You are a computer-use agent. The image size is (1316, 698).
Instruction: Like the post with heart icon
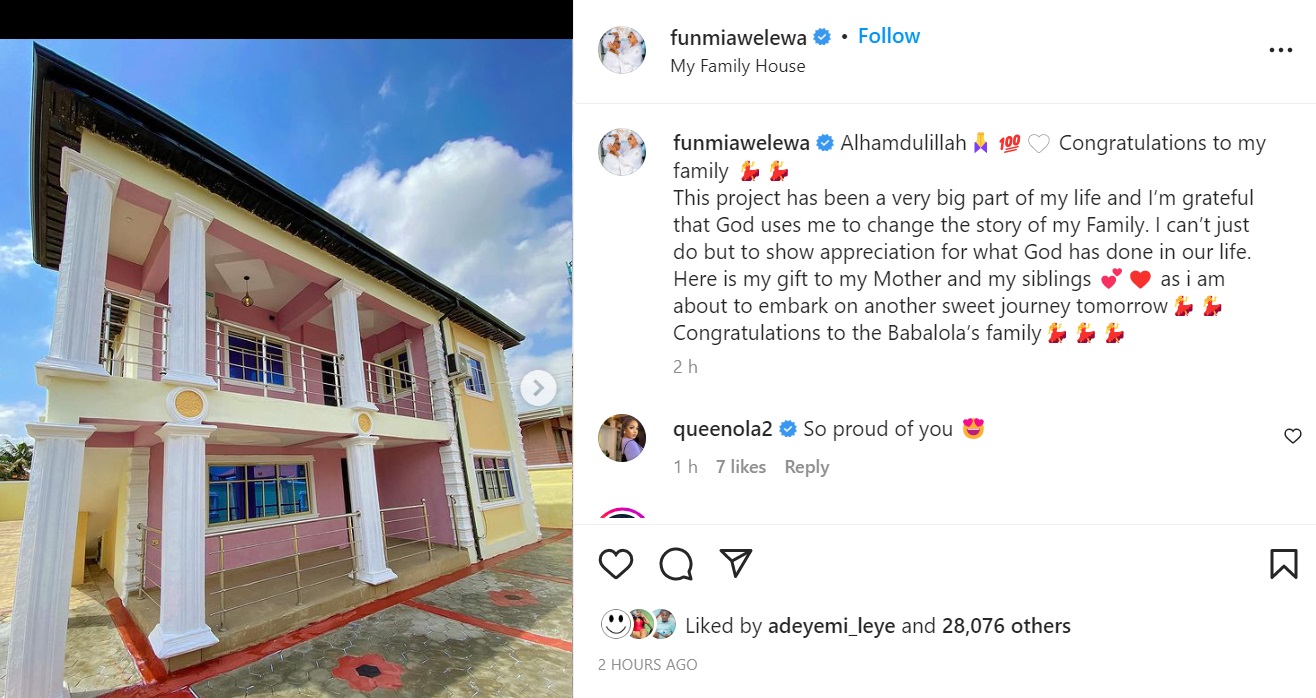click(x=616, y=564)
